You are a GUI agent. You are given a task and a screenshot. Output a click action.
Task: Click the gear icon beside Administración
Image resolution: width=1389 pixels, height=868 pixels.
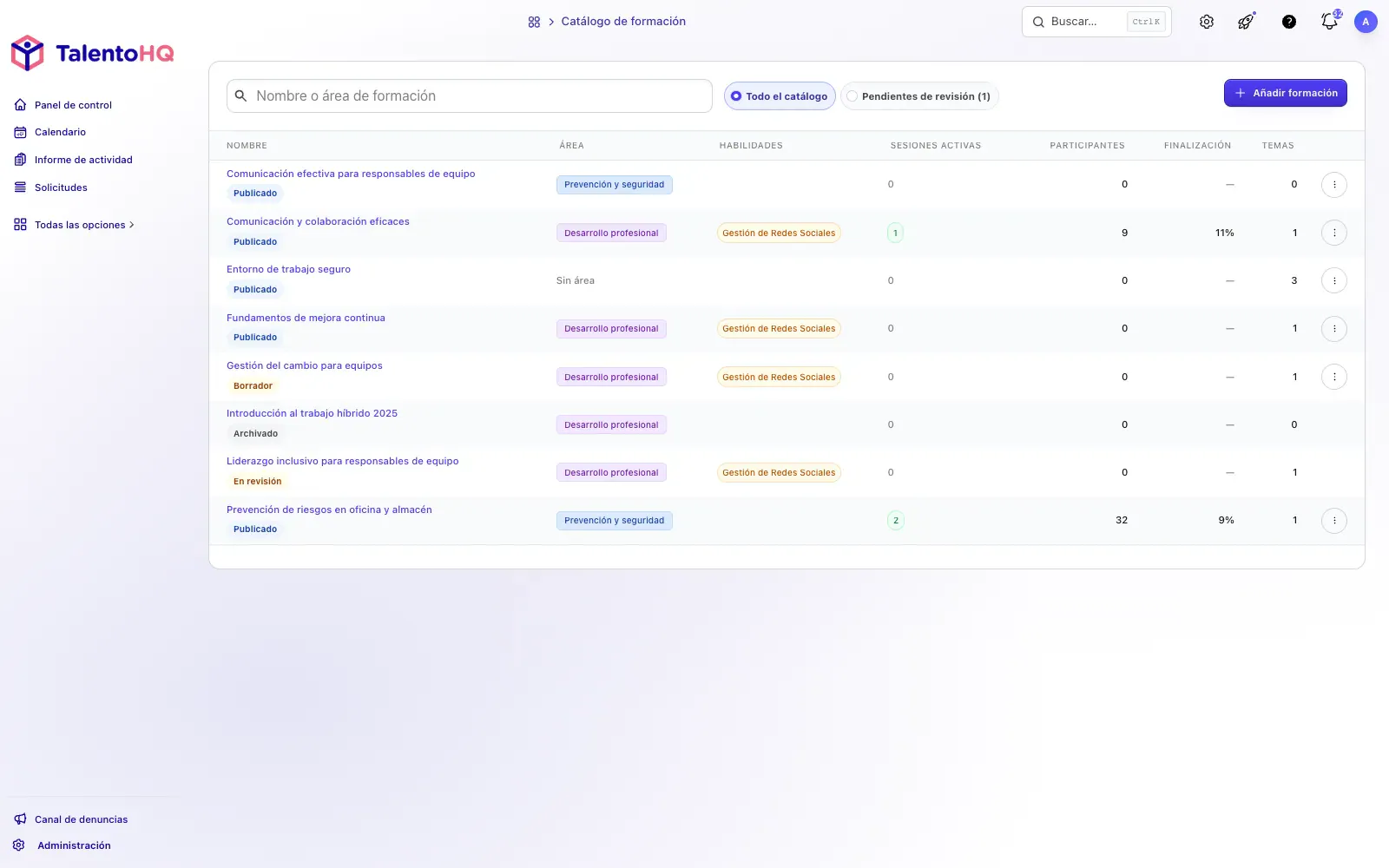pyautogui.click(x=18, y=845)
